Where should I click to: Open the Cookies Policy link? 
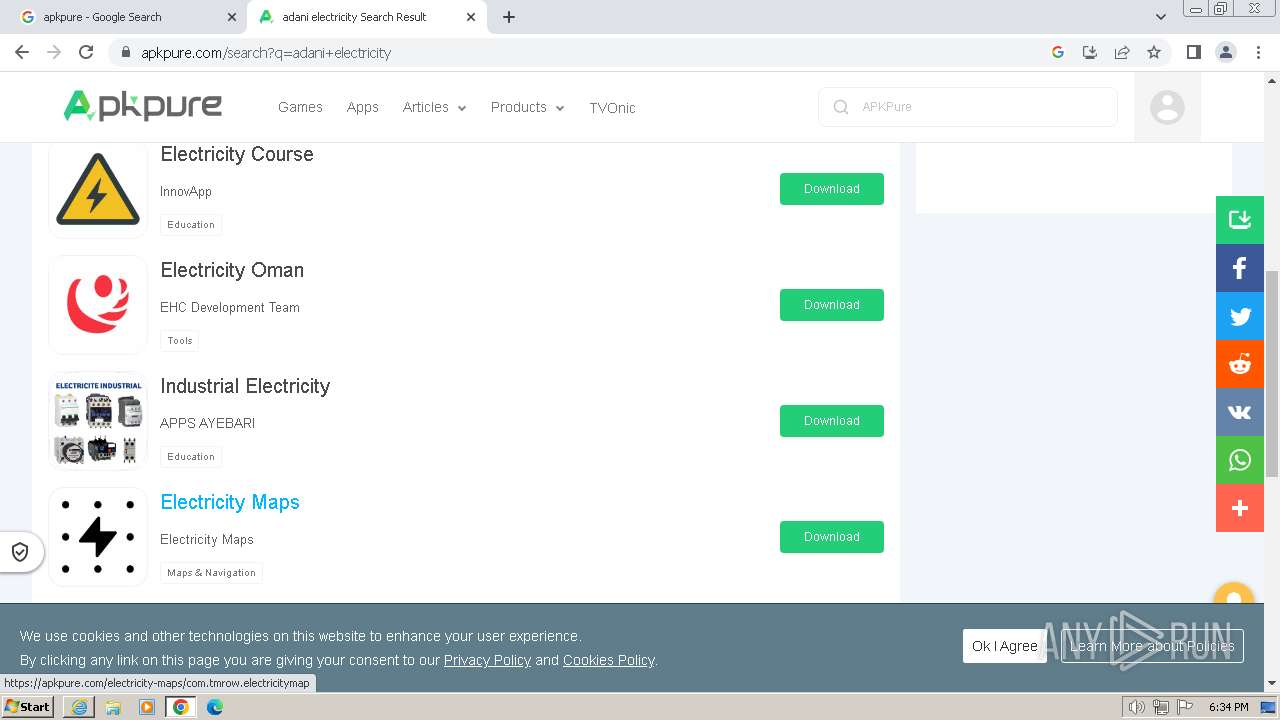coord(608,660)
